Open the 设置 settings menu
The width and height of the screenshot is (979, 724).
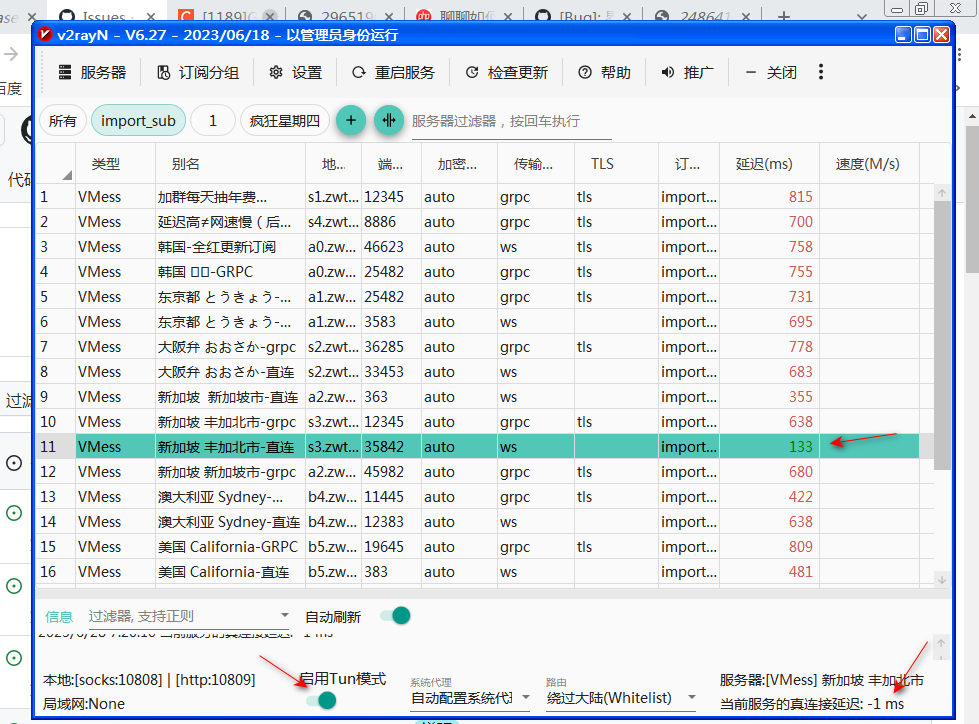pyautogui.click(x=295, y=72)
